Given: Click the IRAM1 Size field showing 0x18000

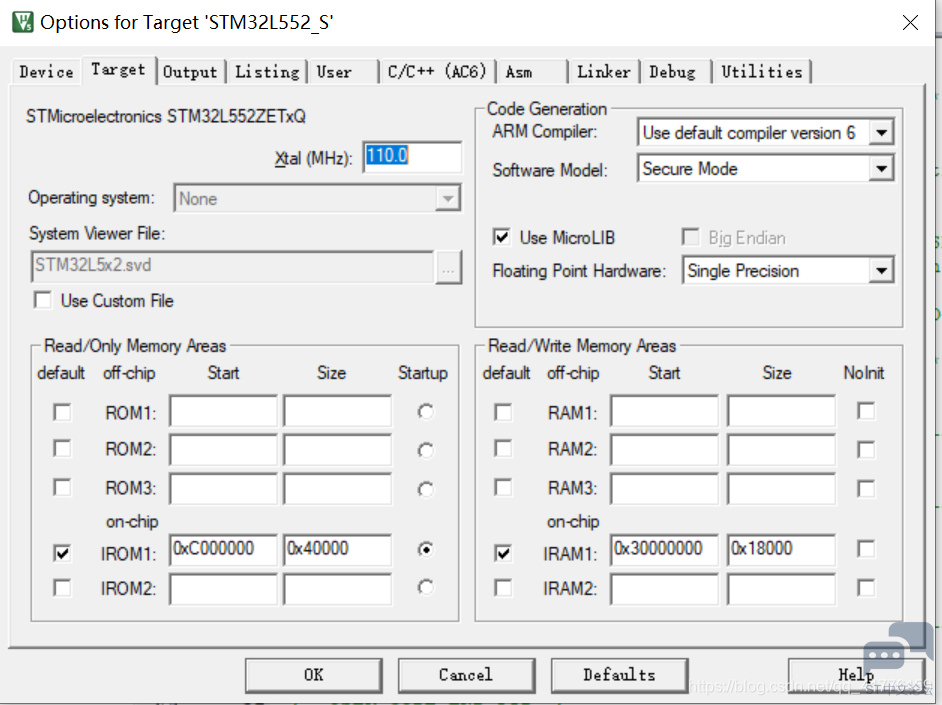Looking at the screenshot, I should tap(781, 549).
